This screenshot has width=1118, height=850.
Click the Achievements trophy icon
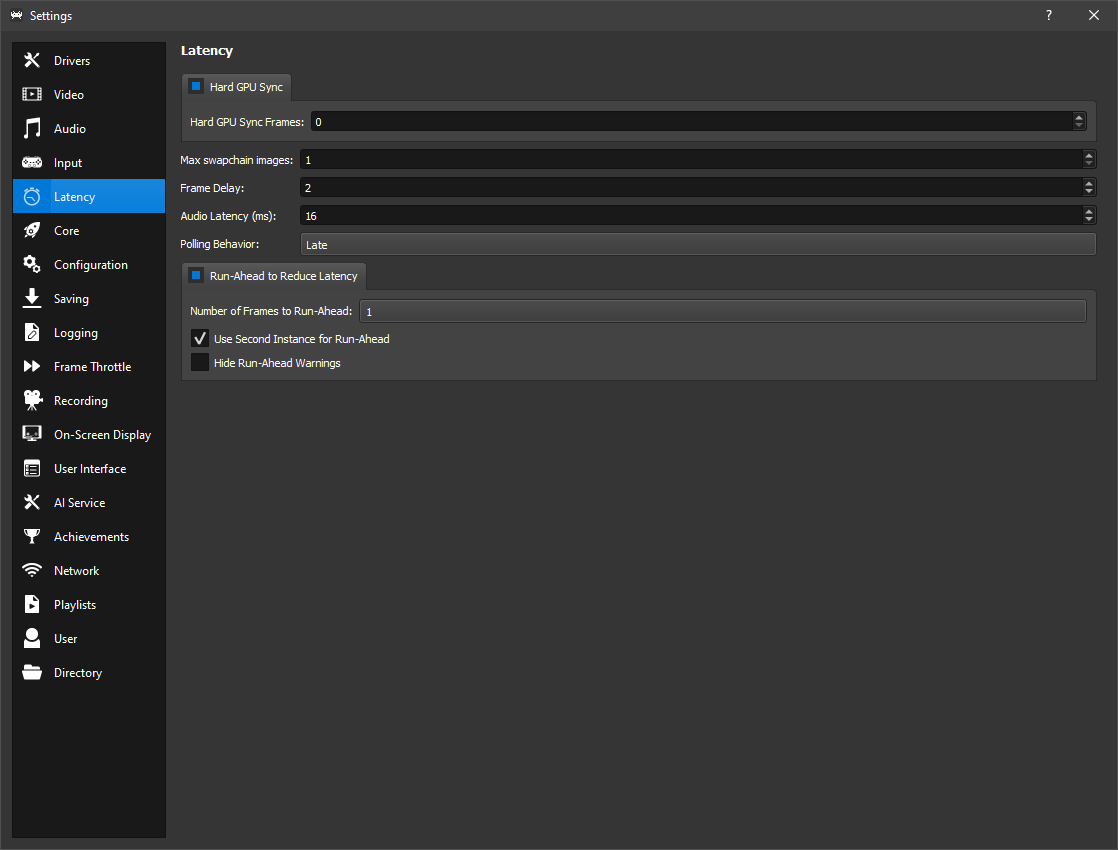point(32,537)
